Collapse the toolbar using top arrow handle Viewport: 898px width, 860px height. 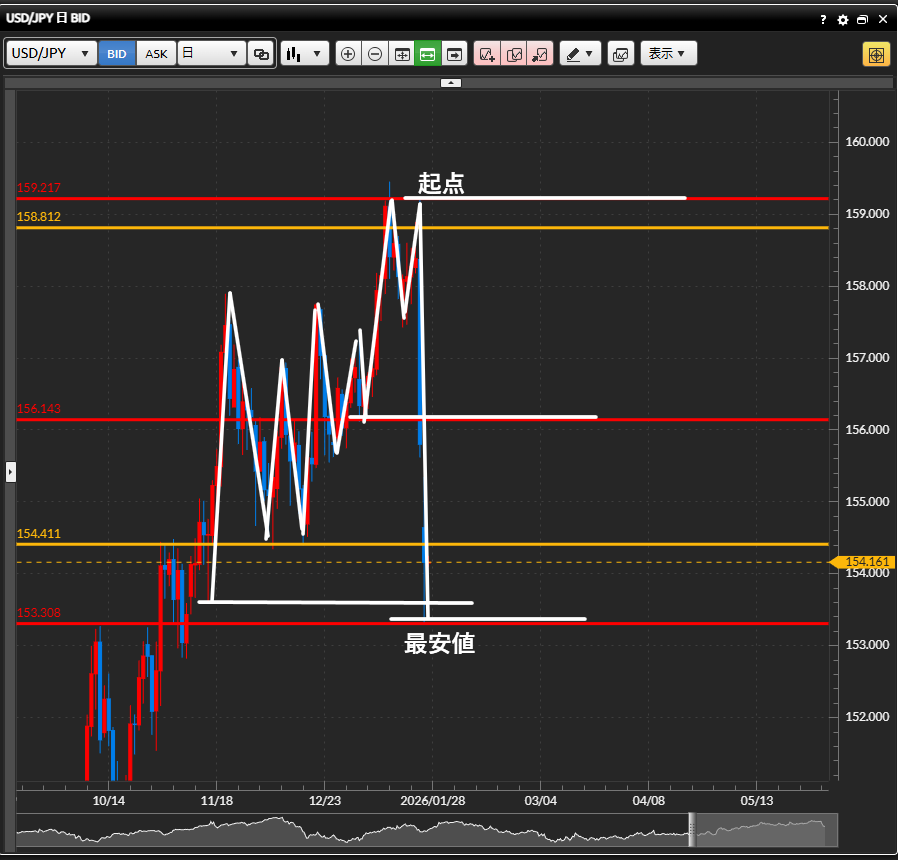click(451, 82)
